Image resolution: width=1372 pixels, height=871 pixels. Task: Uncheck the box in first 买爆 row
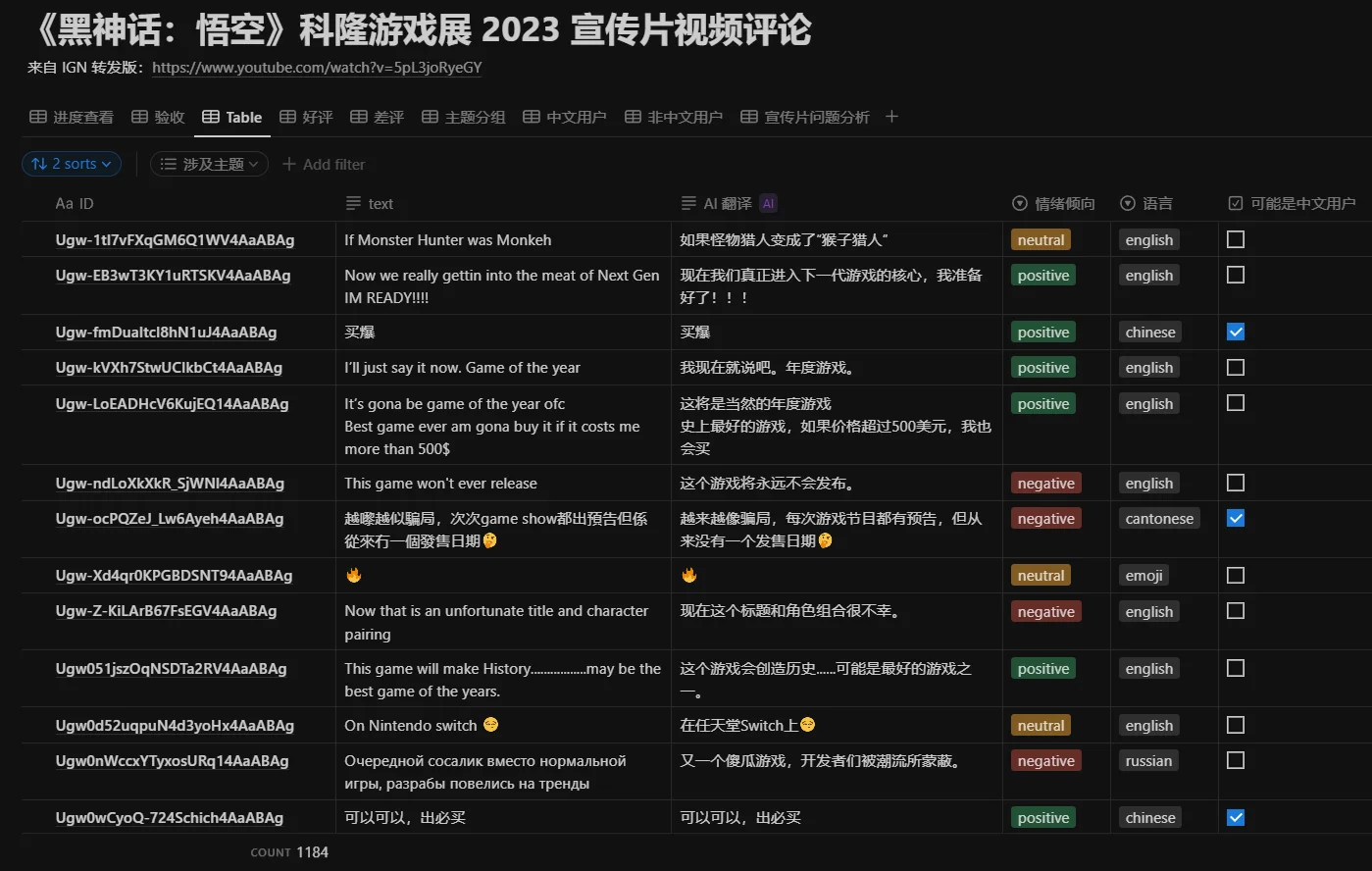point(1236,332)
